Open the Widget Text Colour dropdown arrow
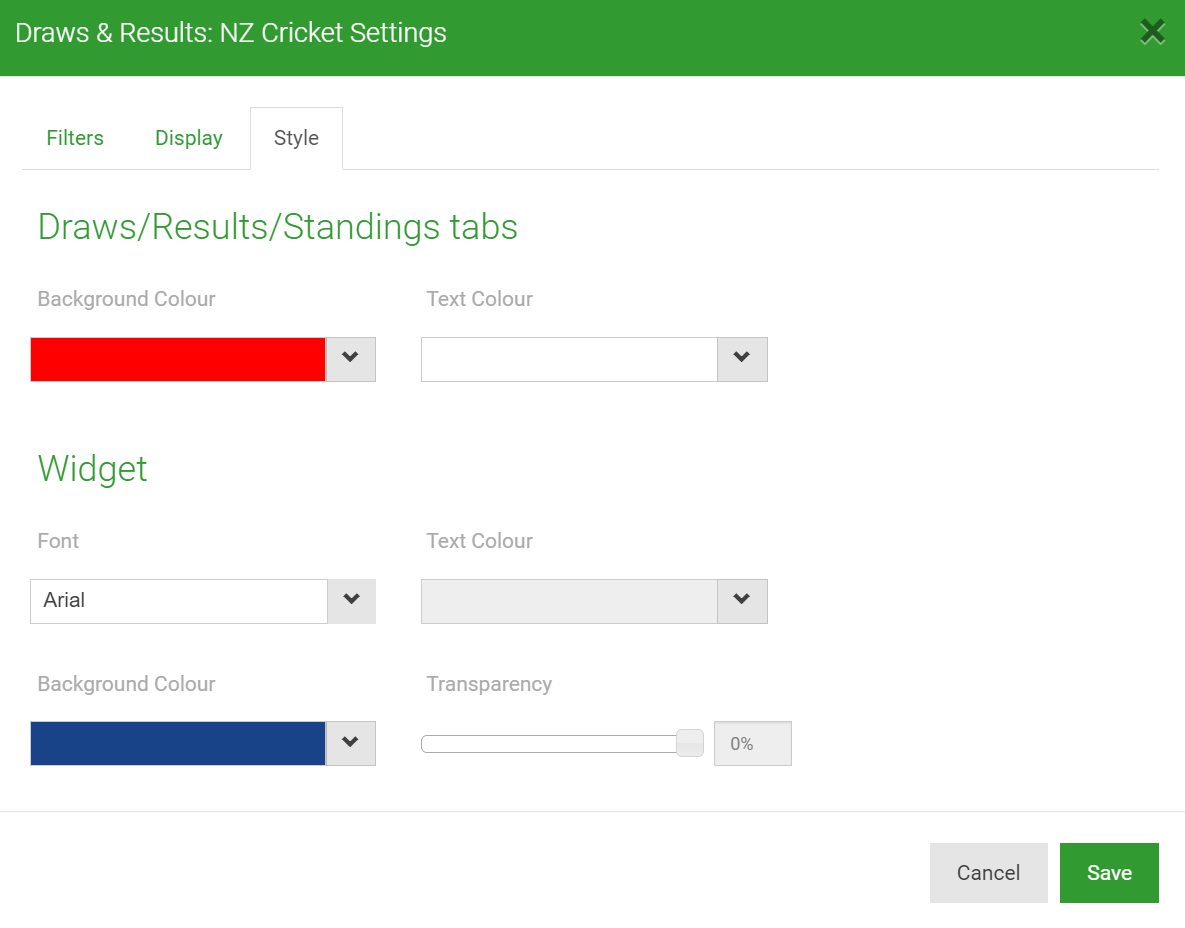 click(x=742, y=601)
